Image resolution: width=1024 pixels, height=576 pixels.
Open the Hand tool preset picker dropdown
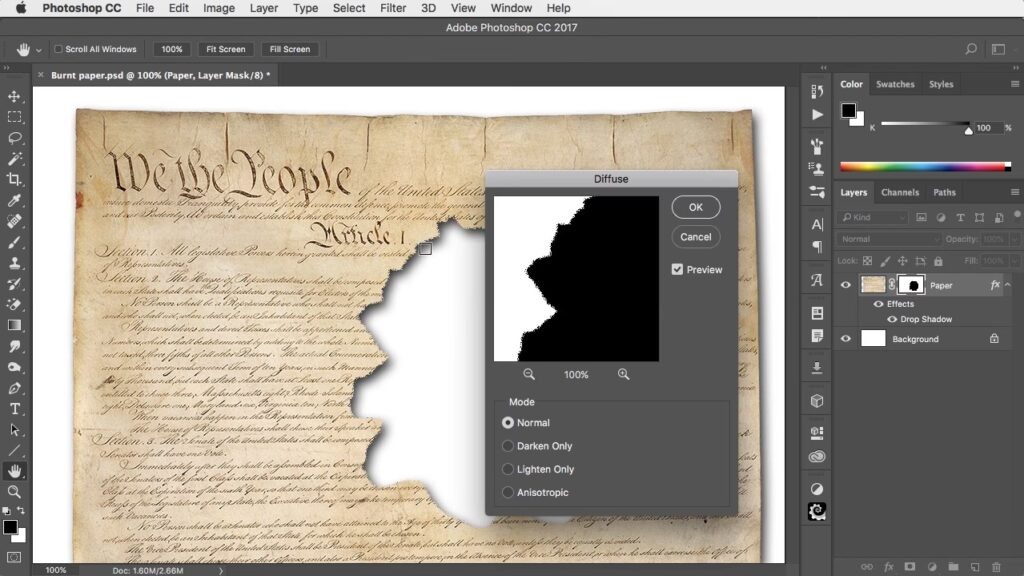pos(39,49)
